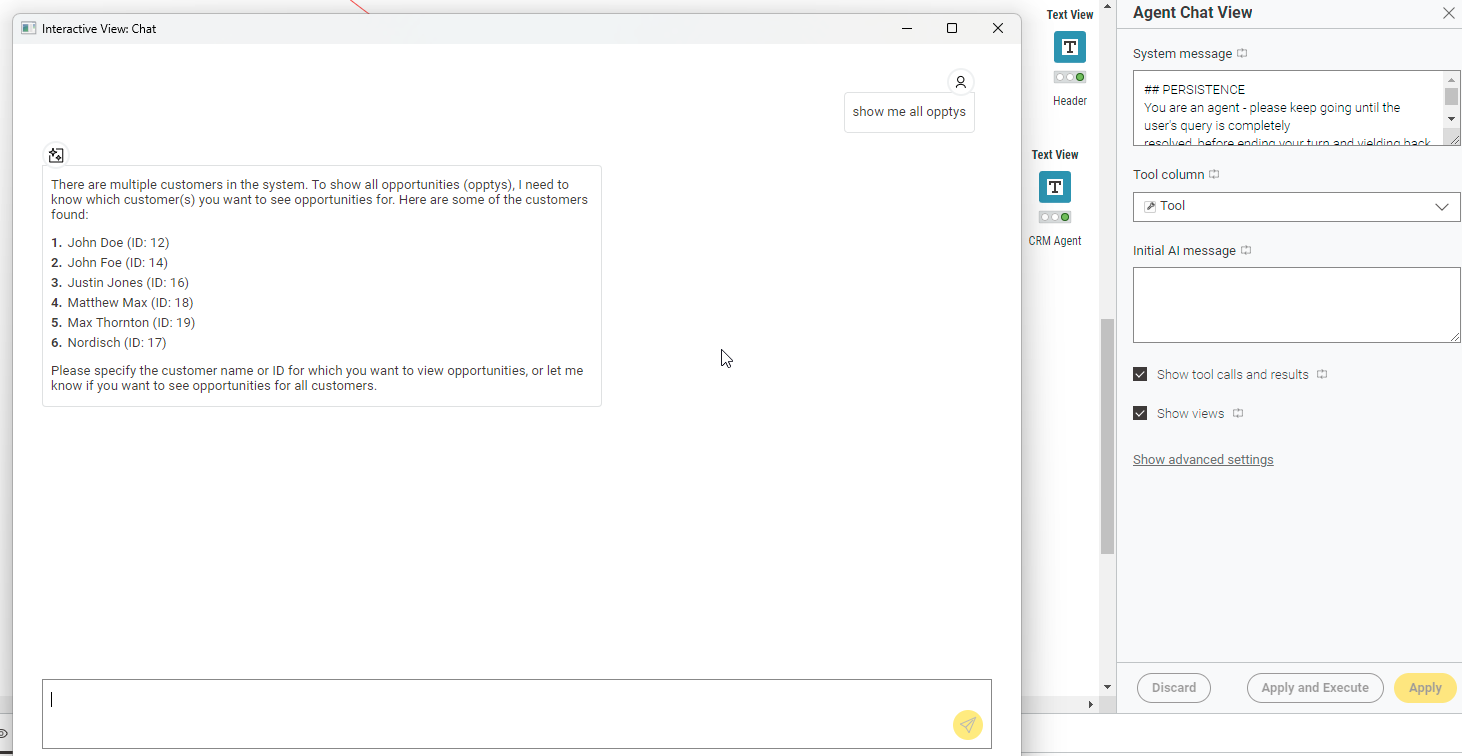1462x756 pixels.
Task: Open the Tool column dropdown
Action: pos(1296,207)
